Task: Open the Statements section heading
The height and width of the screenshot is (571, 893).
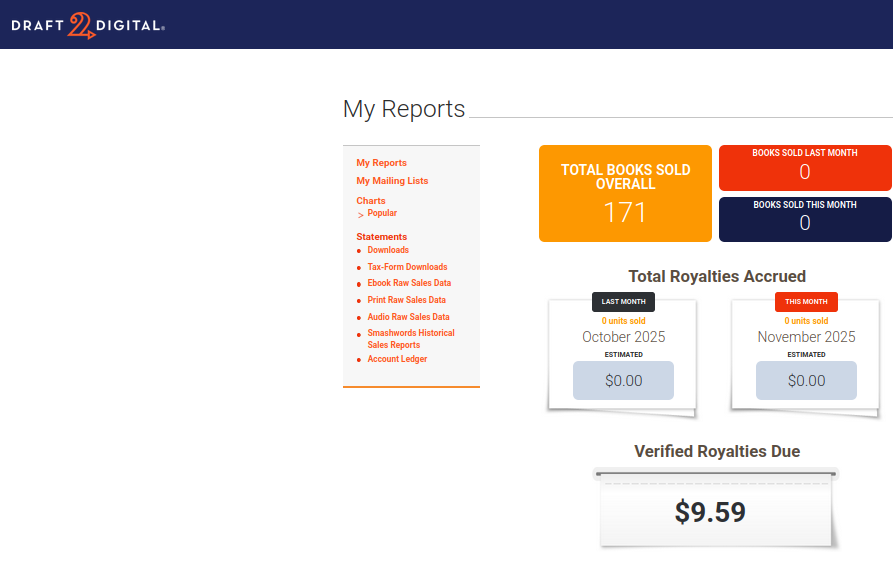Action: pyautogui.click(x=381, y=237)
